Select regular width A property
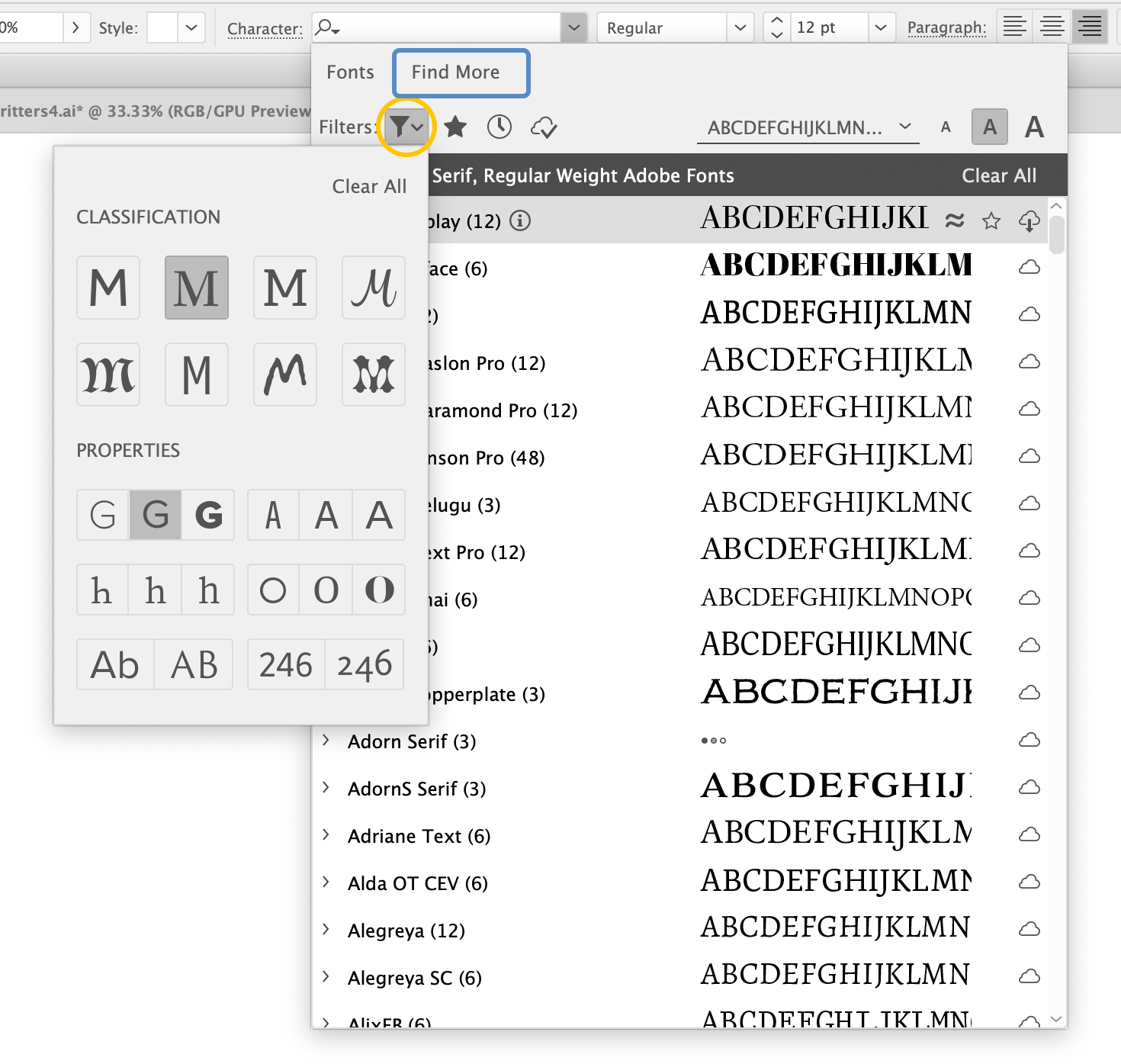1121x1064 pixels. coord(326,515)
